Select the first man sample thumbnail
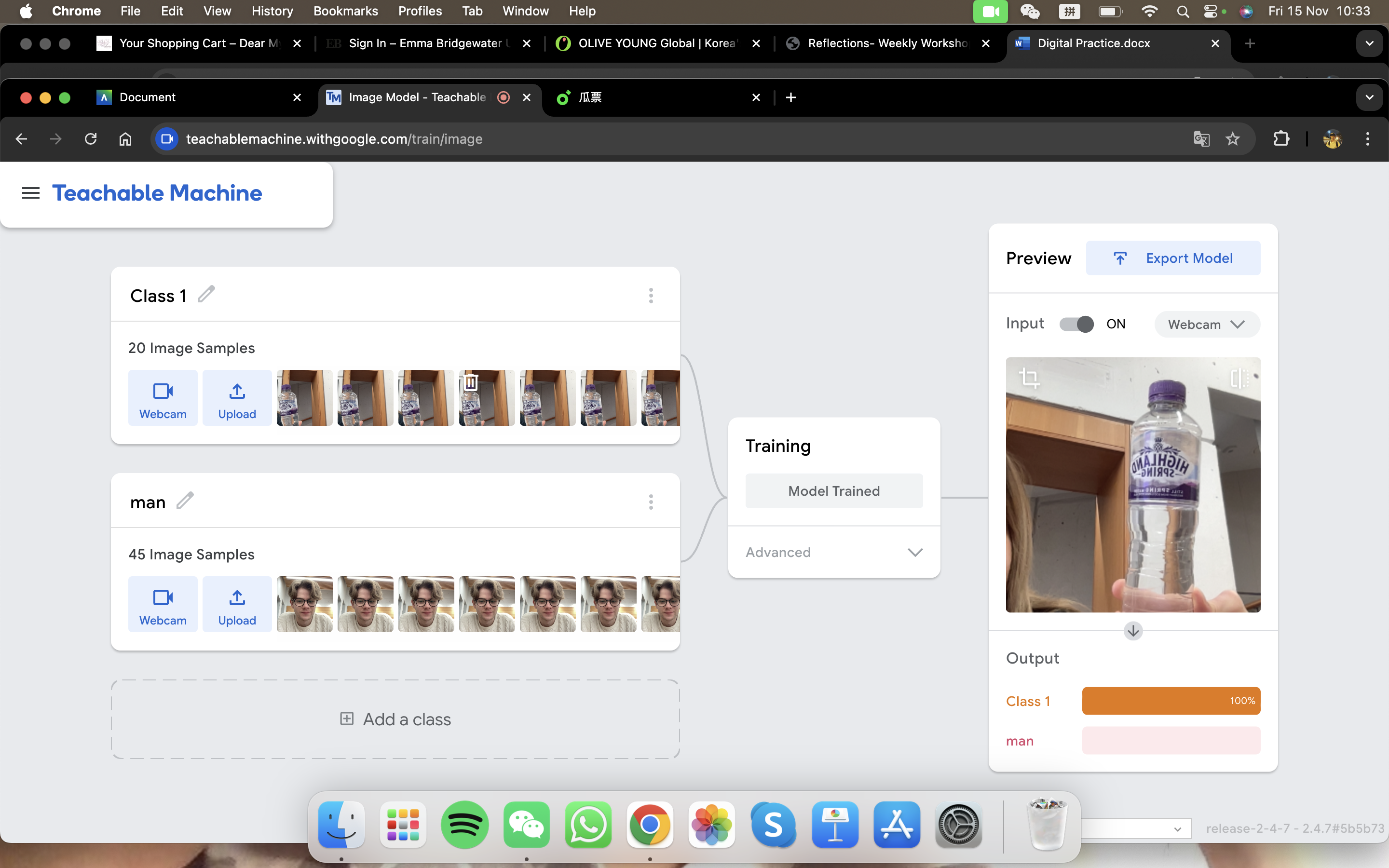 (x=304, y=605)
